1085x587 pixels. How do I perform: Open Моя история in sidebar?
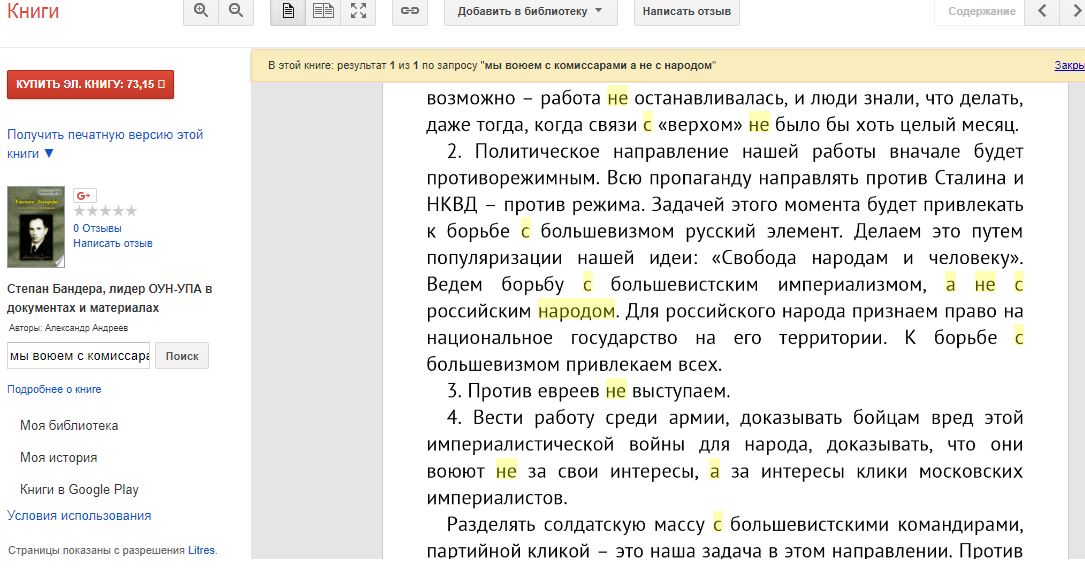pos(59,458)
